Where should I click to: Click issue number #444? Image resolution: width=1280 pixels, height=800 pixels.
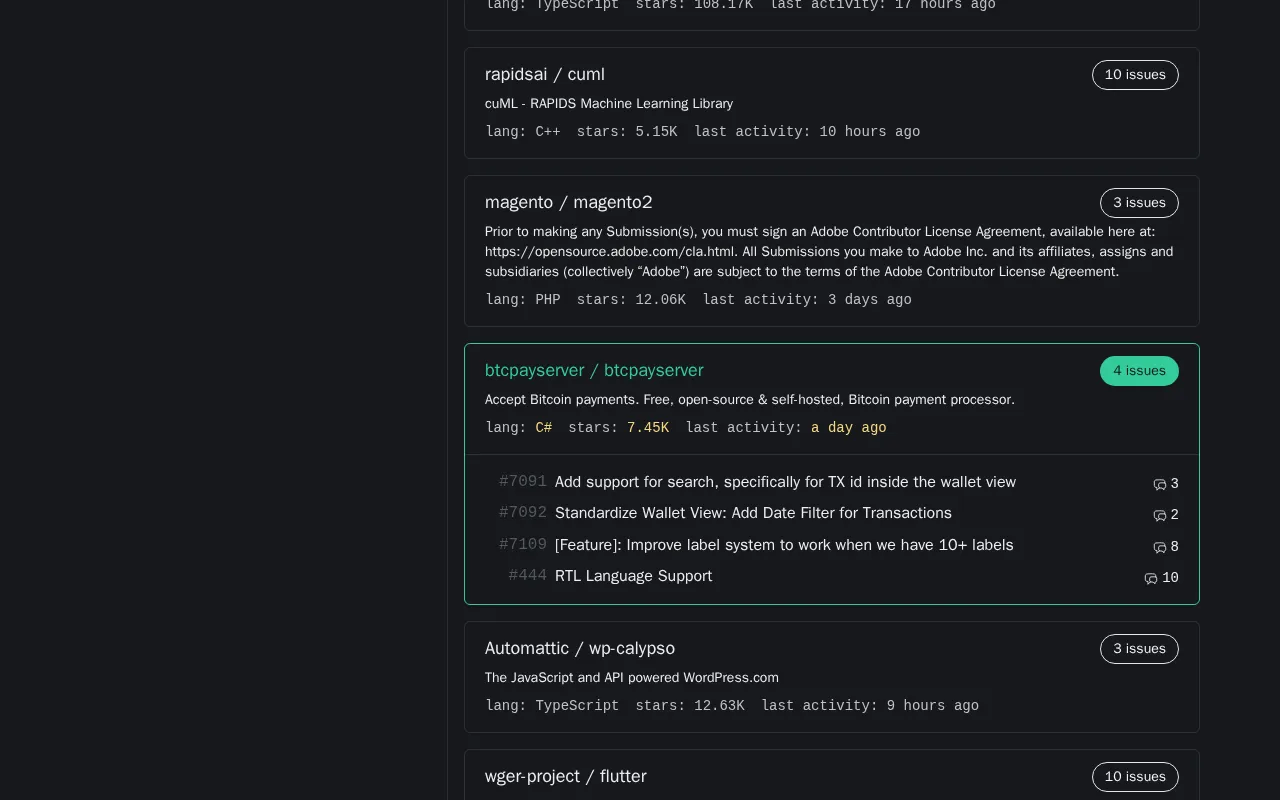tap(528, 576)
